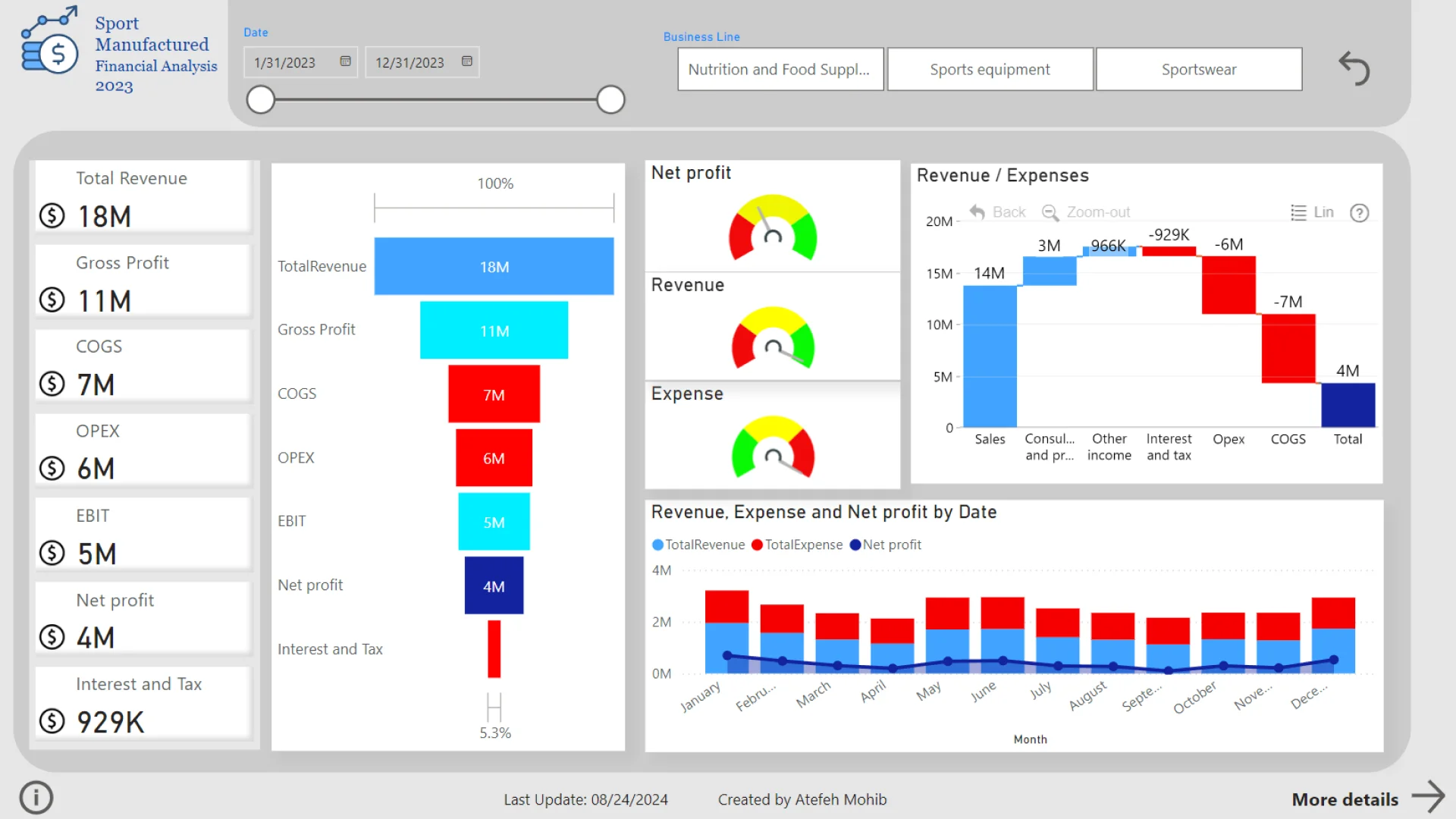Toggle Net profit legend item

tap(885, 544)
